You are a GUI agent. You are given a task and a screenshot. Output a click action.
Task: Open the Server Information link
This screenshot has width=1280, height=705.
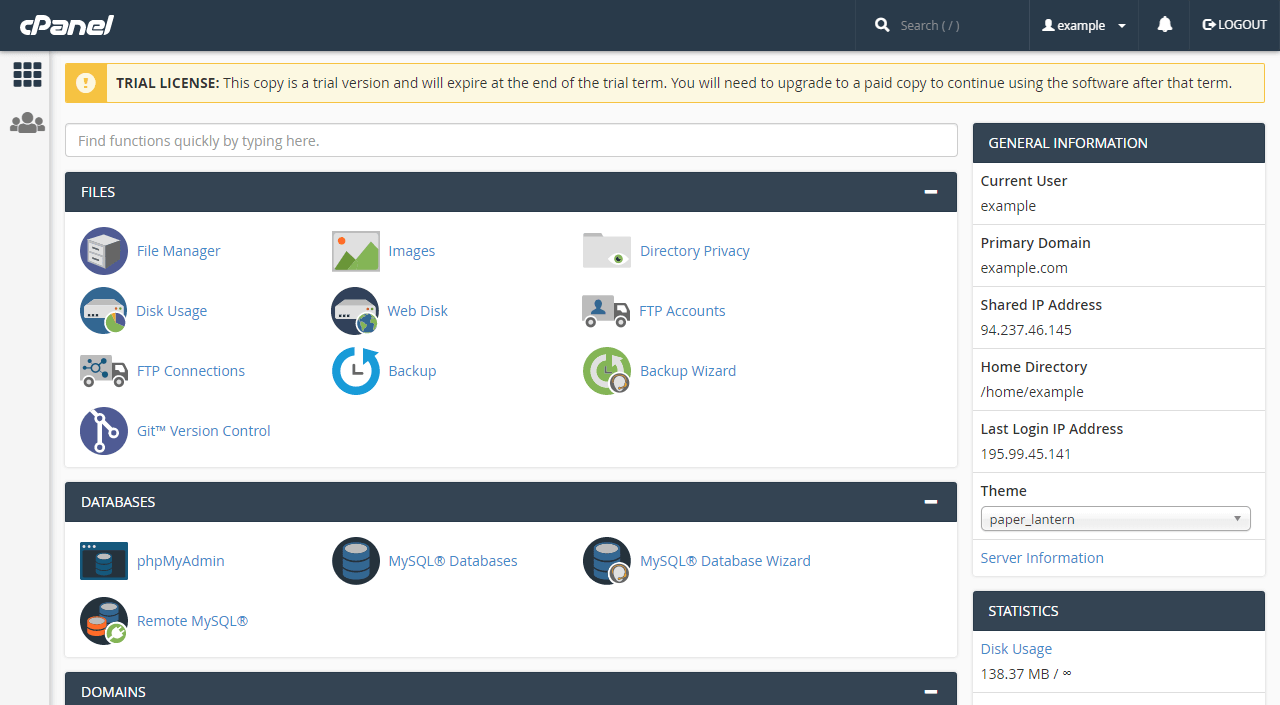click(x=1042, y=558)
